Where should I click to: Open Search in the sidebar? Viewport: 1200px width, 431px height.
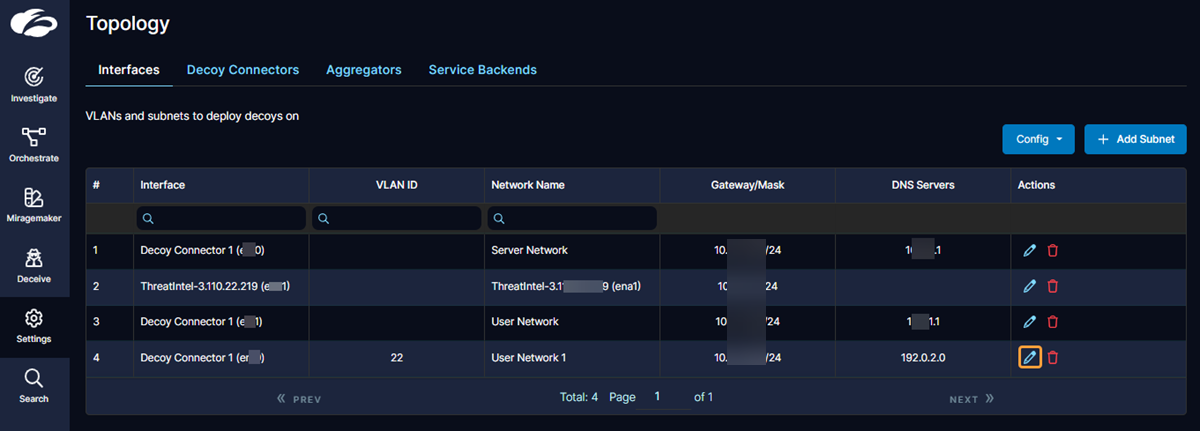33,385
